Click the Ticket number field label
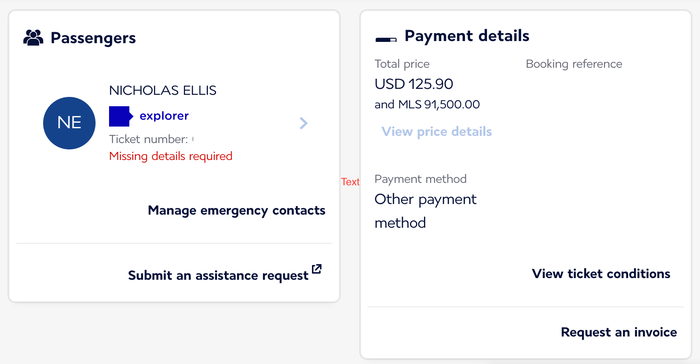 (x=148, y=139)
